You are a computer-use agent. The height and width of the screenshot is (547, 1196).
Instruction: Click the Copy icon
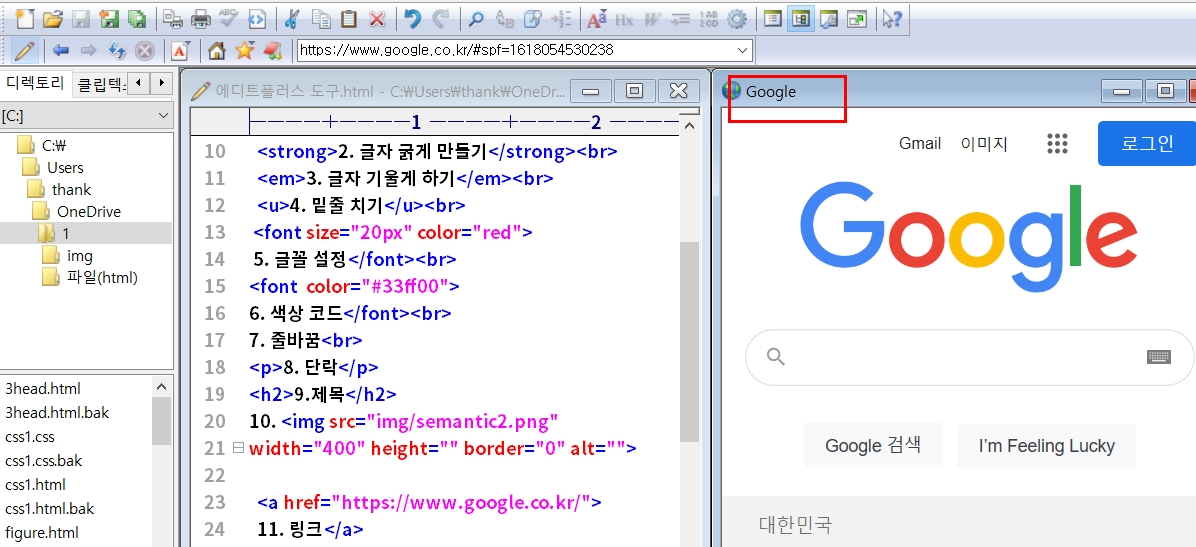[x=320, y=19]
